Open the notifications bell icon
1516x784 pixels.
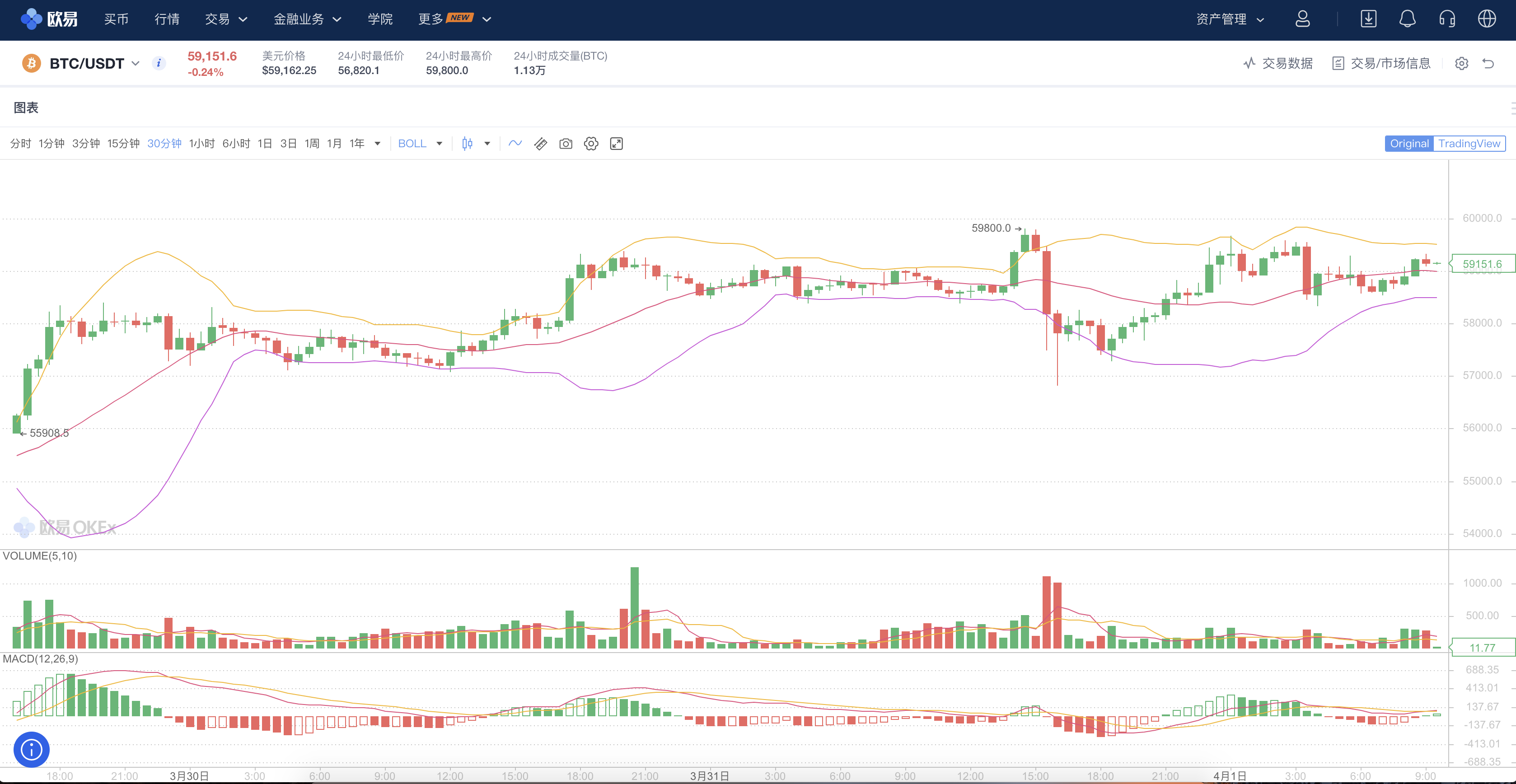[x=1407, y=19]
